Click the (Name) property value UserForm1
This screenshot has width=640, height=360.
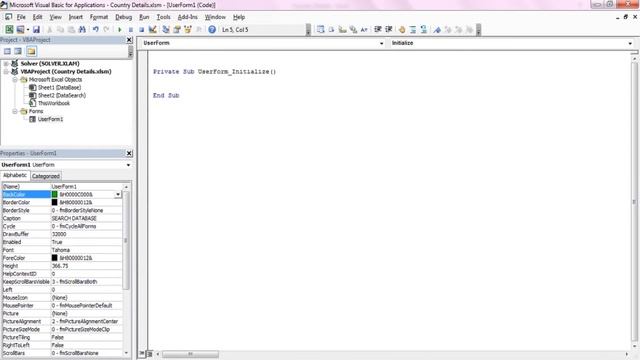[64, 187]
